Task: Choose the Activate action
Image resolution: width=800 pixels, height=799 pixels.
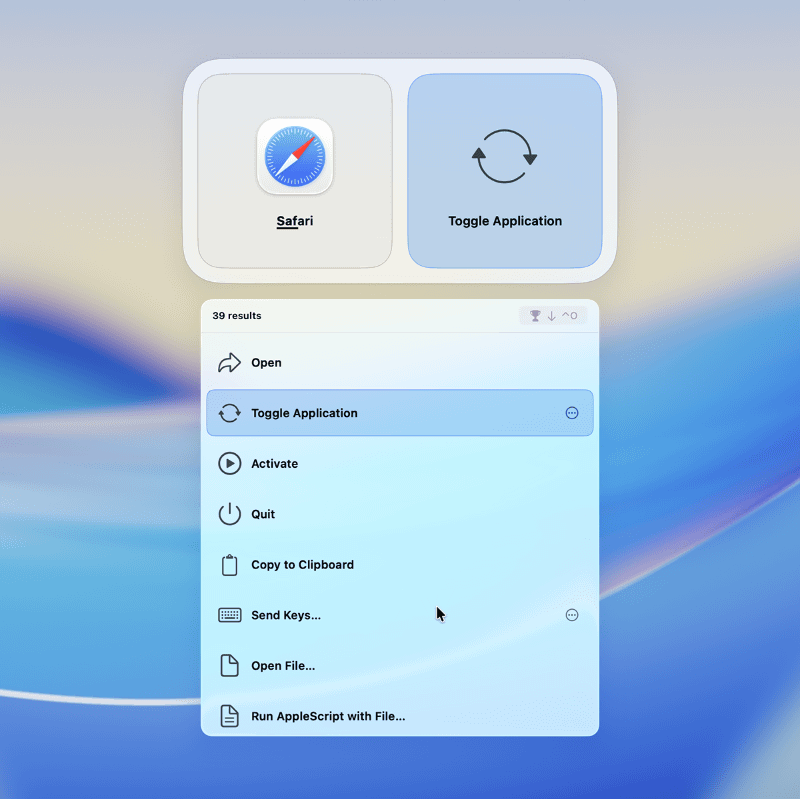Action: coord(400,464)
